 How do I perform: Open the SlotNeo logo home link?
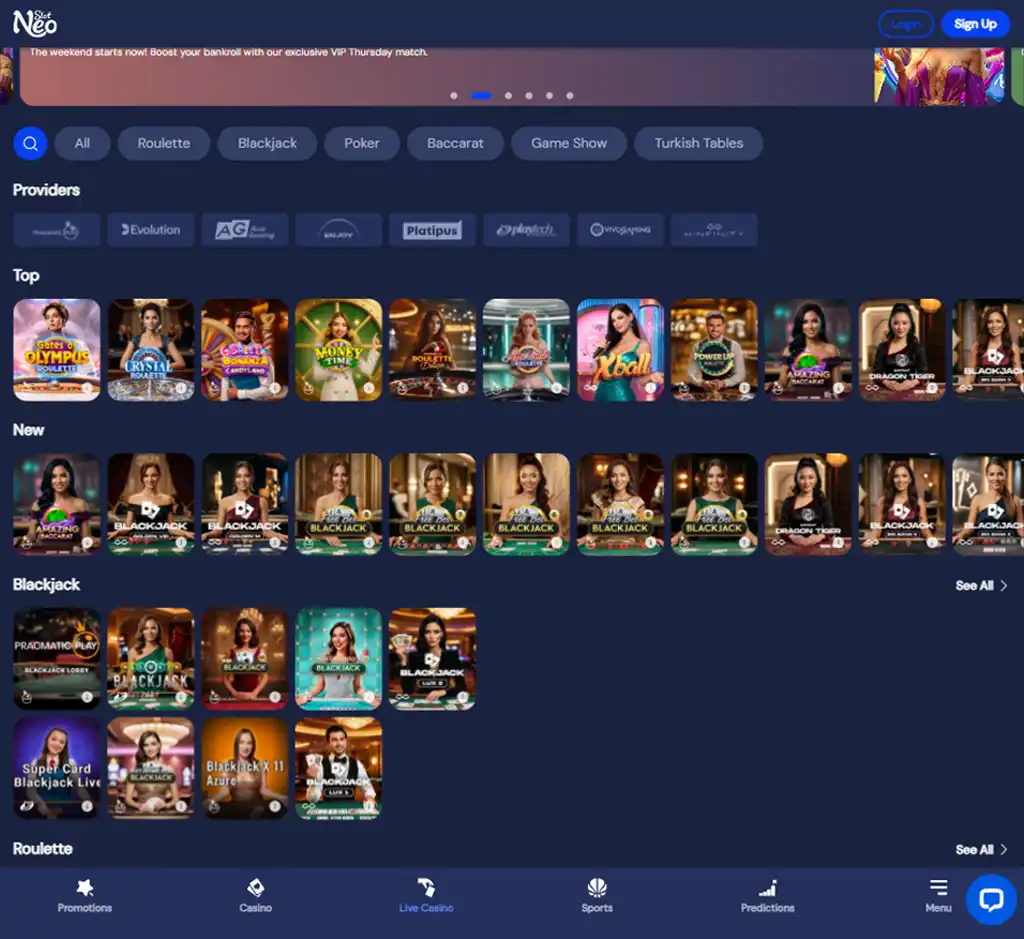35,24
